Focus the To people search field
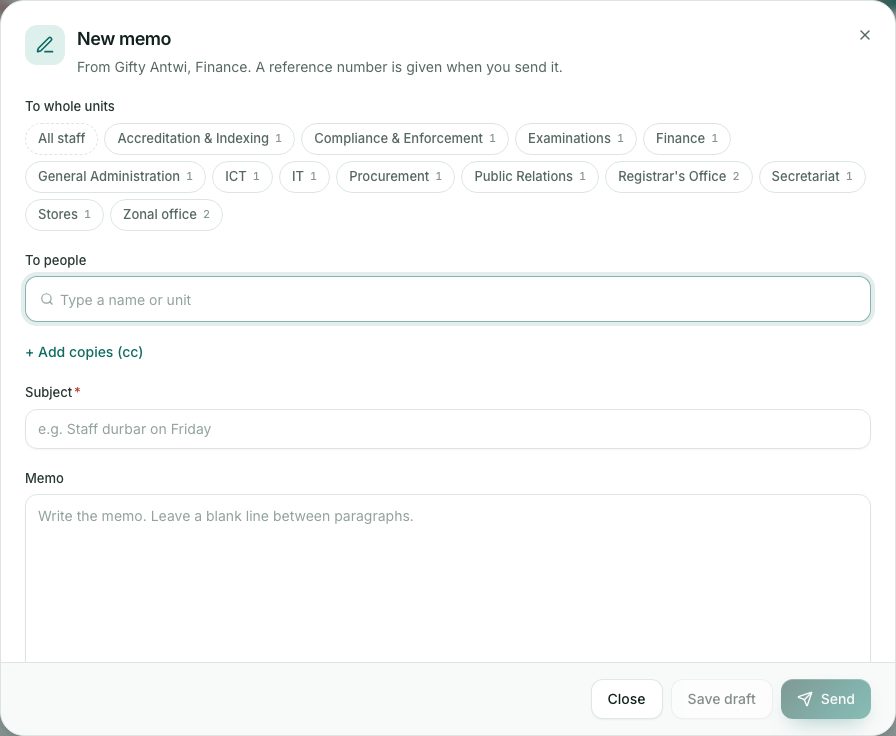This screenshot has height=736, width=896. click(x=448, y=299)
